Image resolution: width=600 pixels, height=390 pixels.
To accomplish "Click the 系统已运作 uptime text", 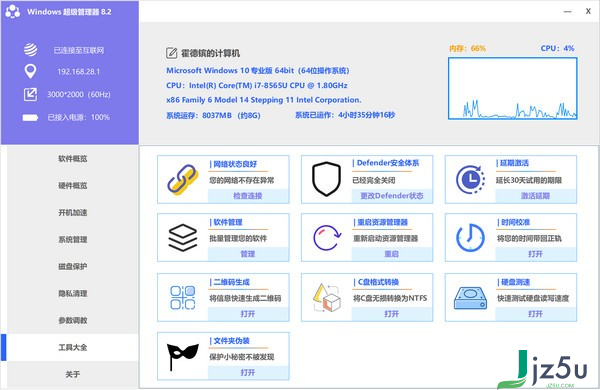I will [345, 115].
